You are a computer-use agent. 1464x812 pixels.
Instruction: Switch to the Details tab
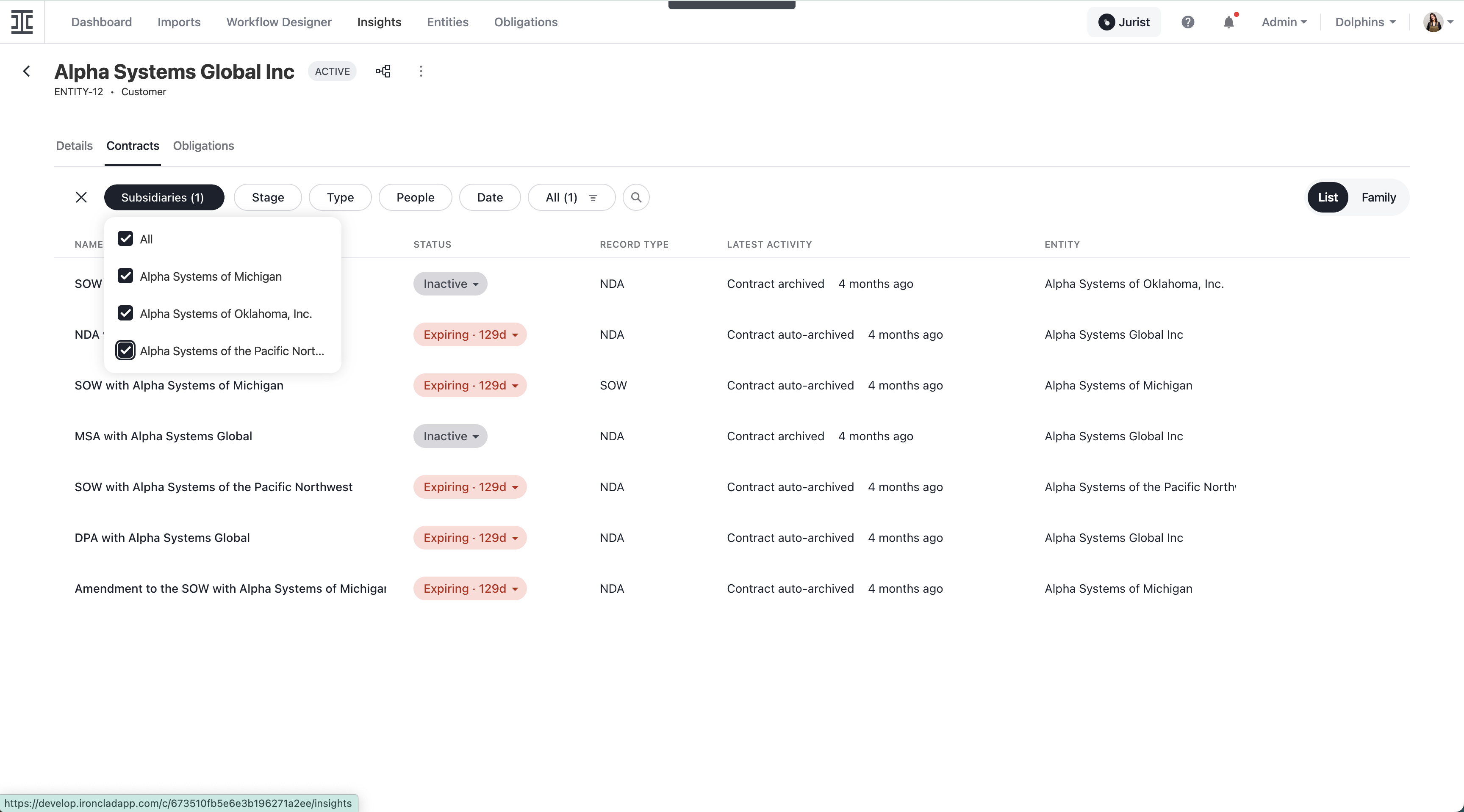[73, 145]
